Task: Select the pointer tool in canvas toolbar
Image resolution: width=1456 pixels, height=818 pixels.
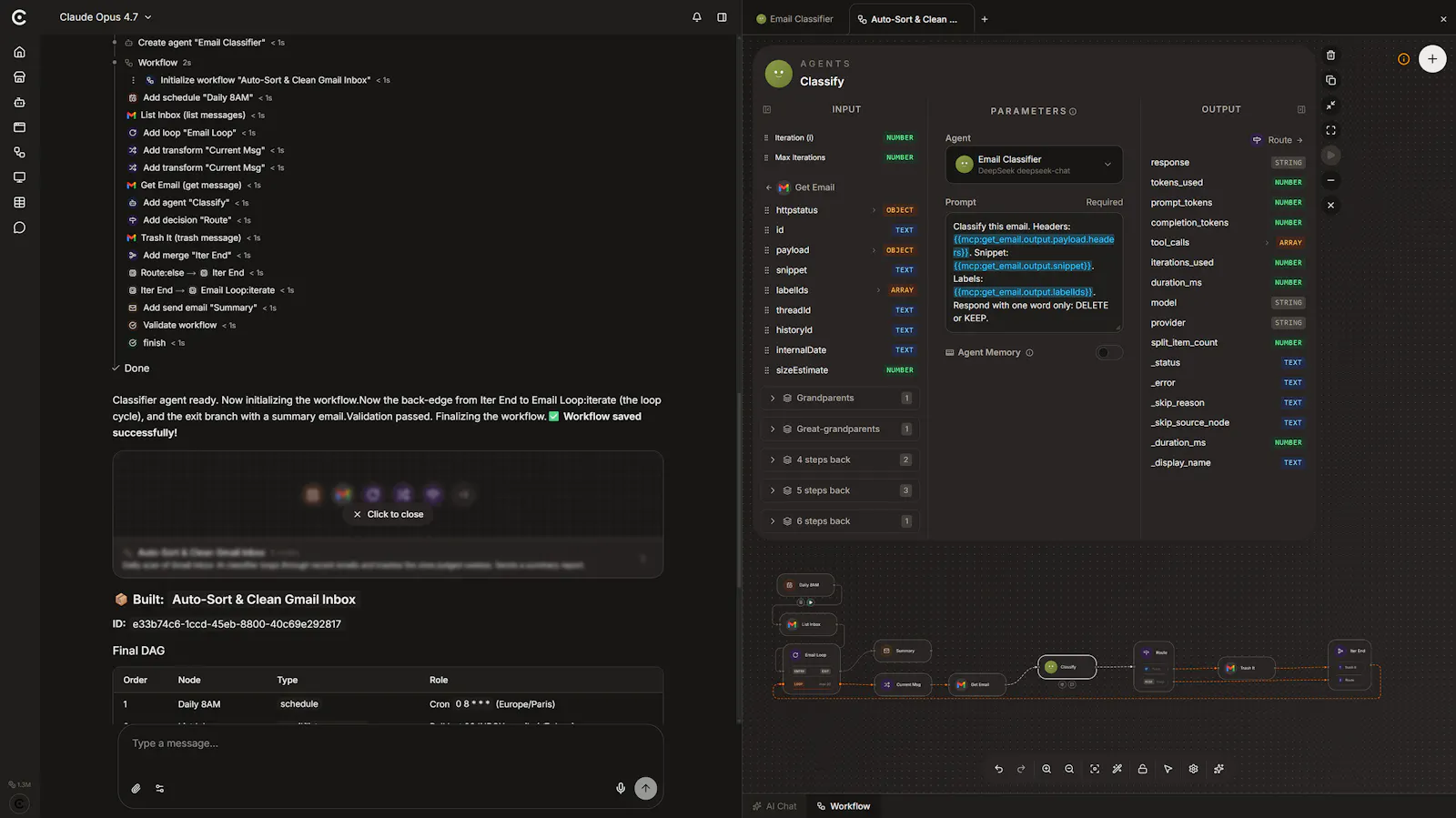Action: (1168, 769)
